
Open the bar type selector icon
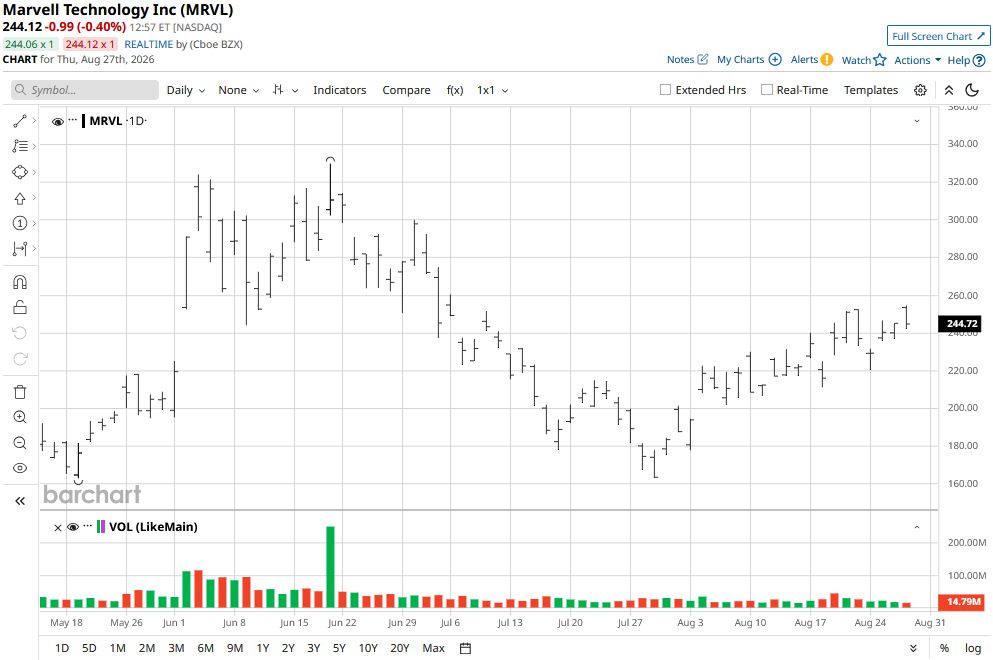pos(278,90)
